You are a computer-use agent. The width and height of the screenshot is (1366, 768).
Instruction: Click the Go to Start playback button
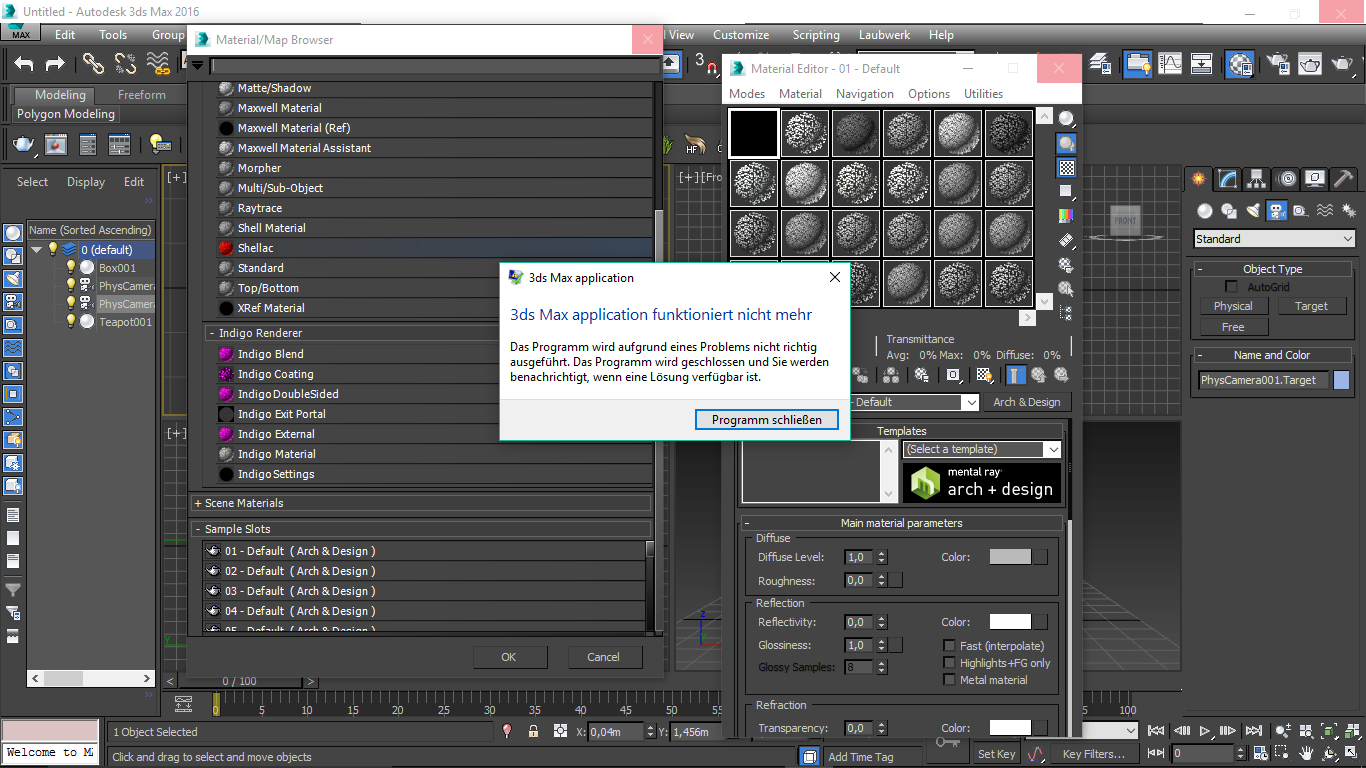[x=1156, y=732]
